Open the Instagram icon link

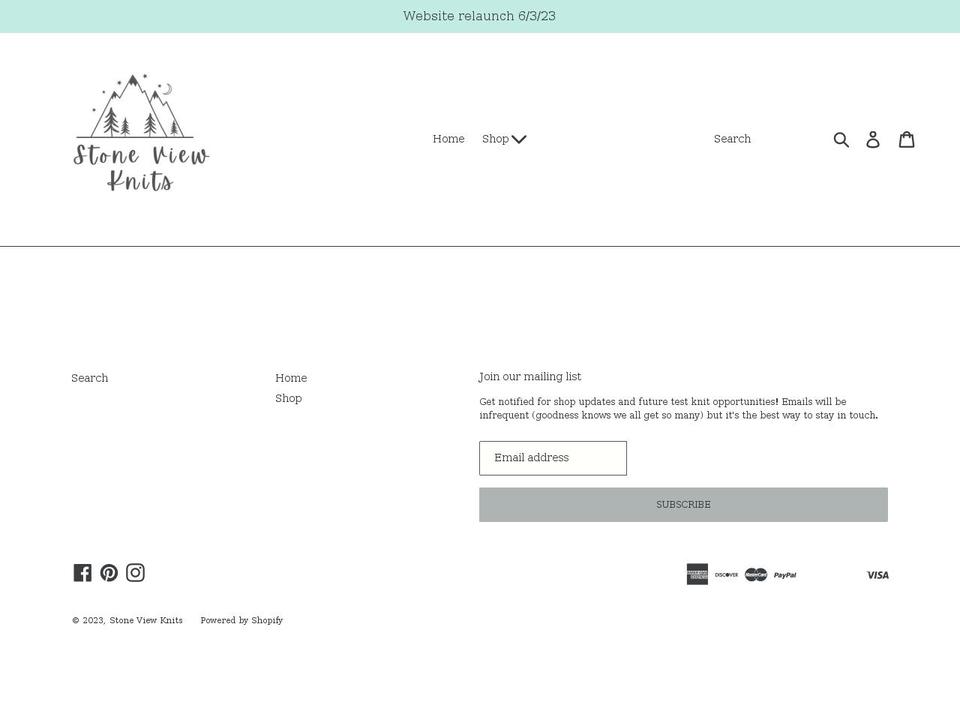pos(135,572)
